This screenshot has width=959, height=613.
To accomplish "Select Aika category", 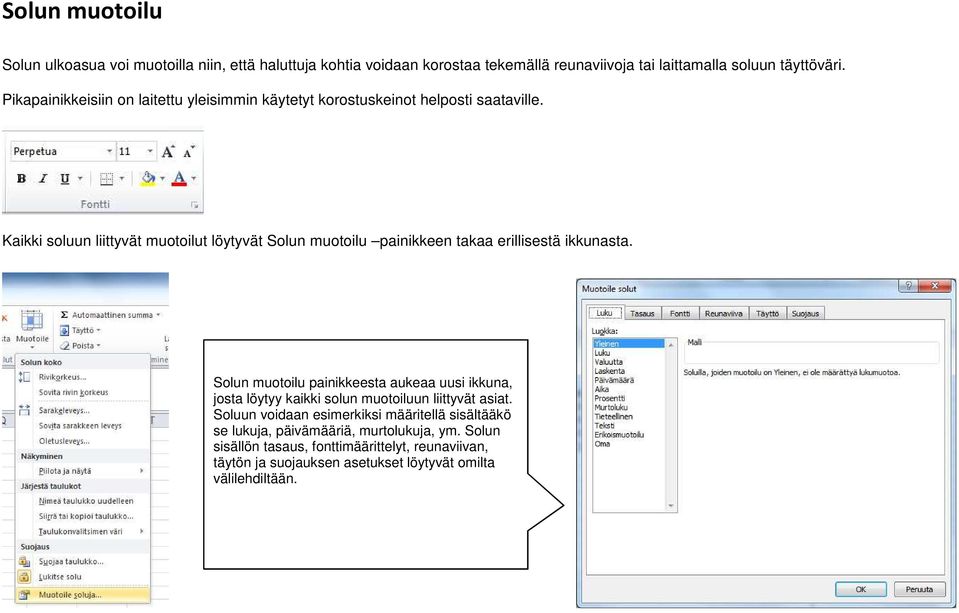I will [628, 389].
